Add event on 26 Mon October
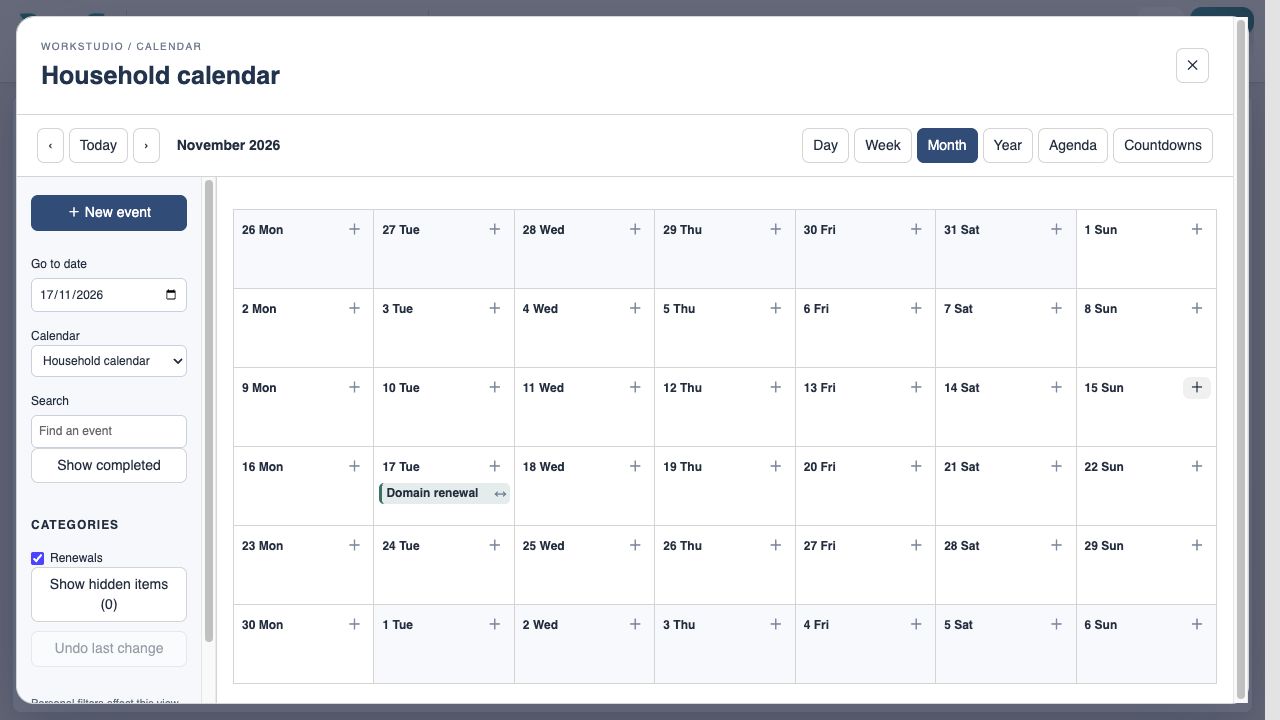Image resolution: width=1280 pixels, height=720 pixels. click(x=354, y=230)
